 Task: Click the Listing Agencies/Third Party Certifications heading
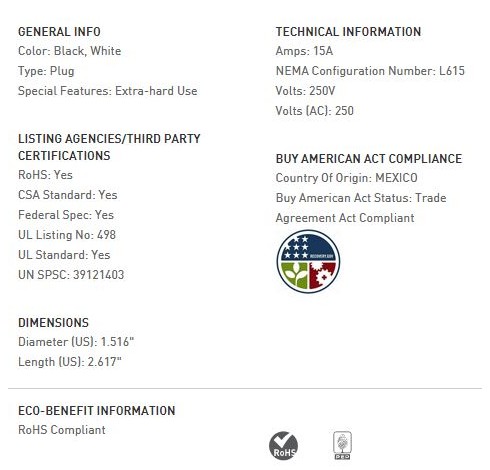109,147
